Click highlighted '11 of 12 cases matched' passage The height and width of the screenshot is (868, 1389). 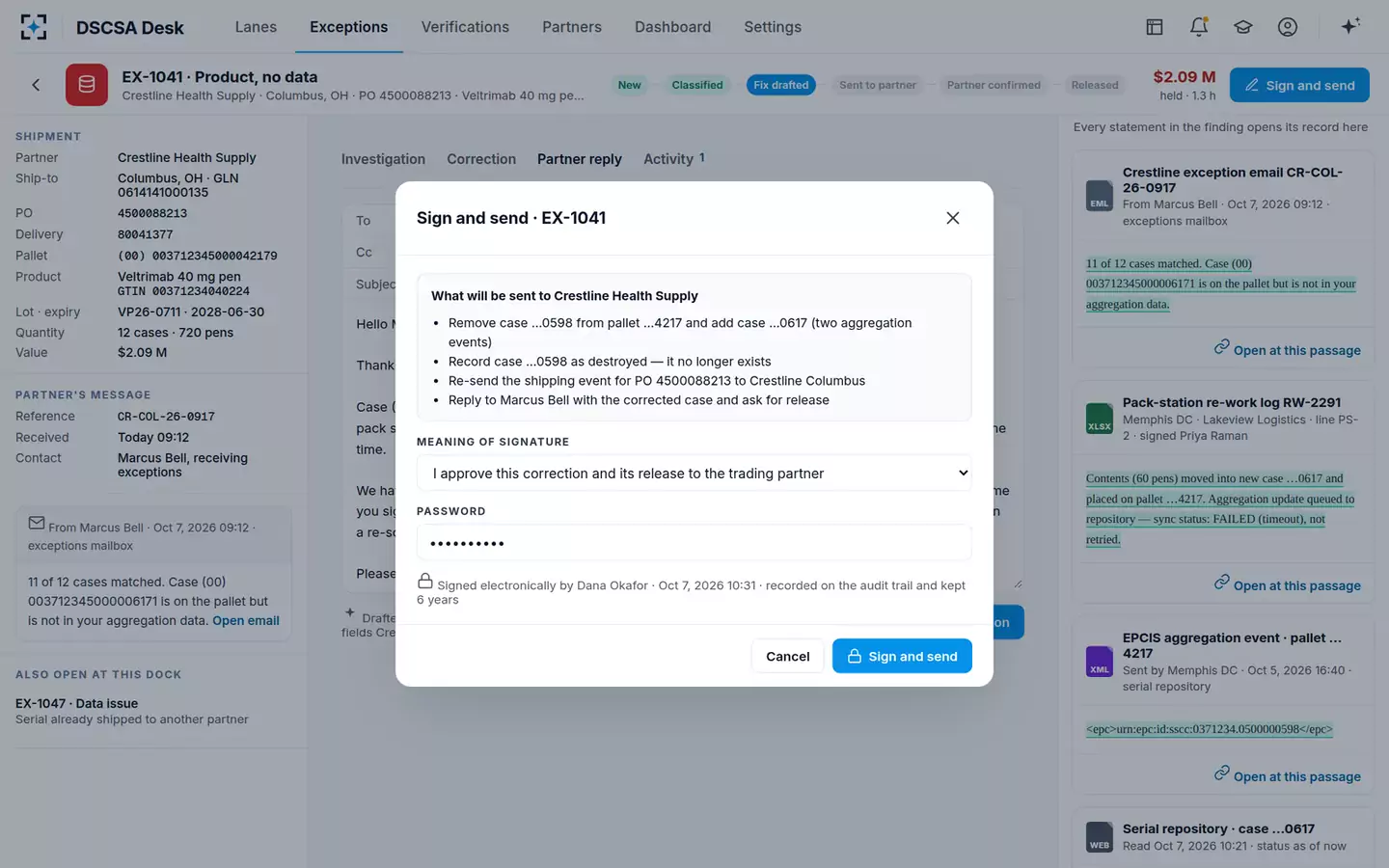[x=1221, y=284]
